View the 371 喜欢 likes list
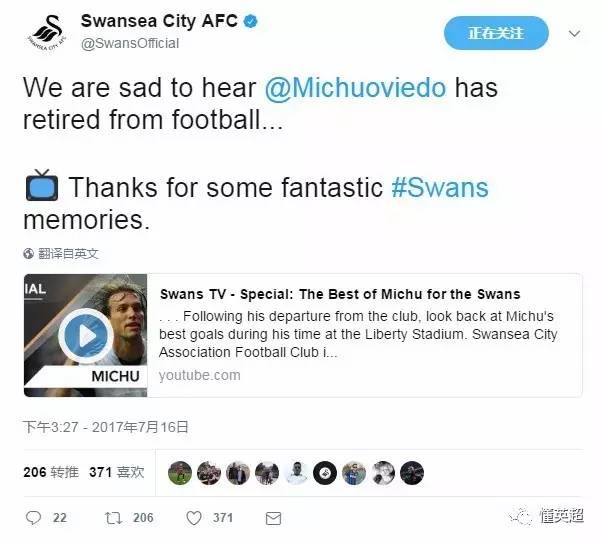603x542 pixels. (117, 472)
